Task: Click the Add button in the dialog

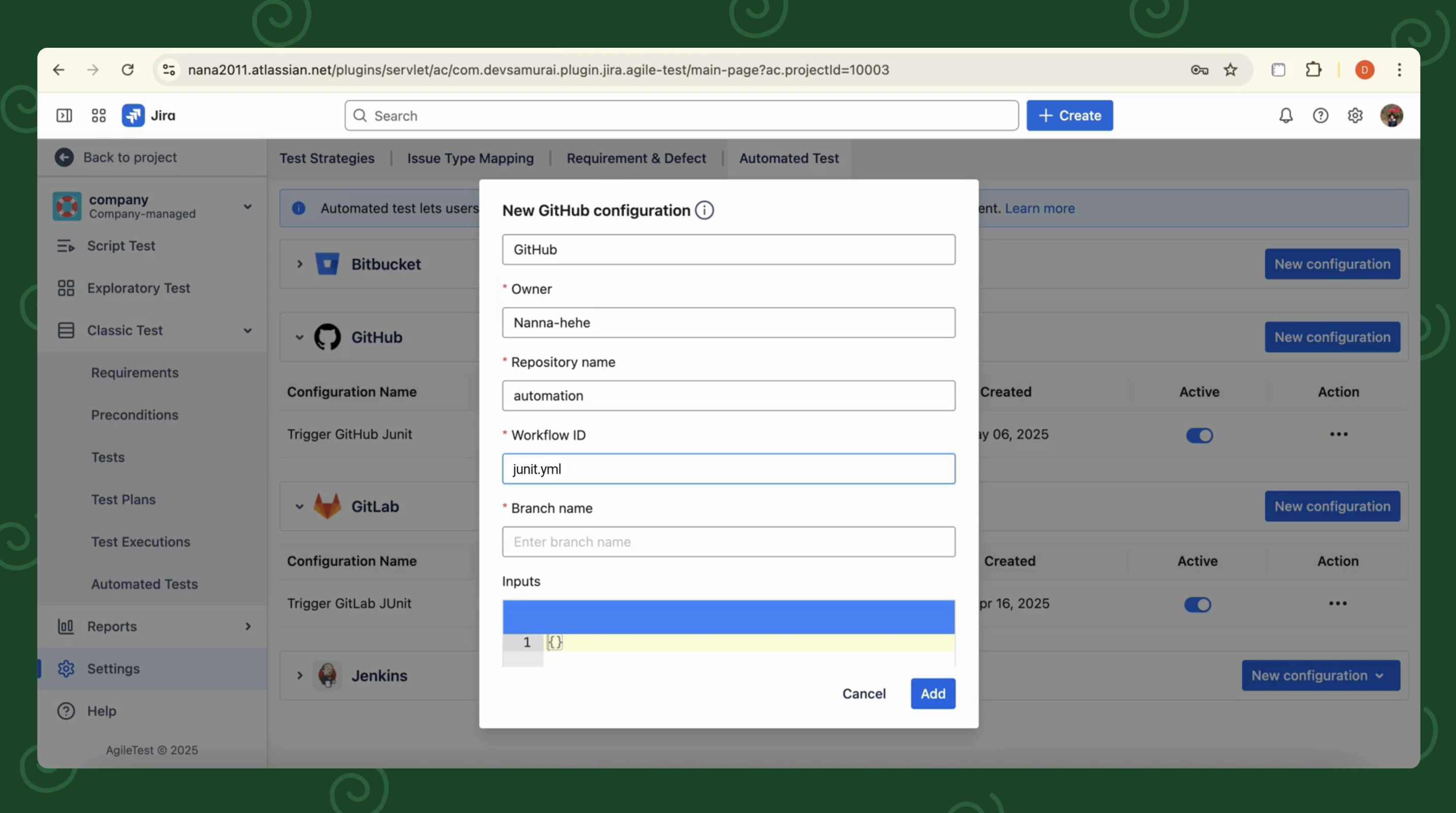Action: 932,694
